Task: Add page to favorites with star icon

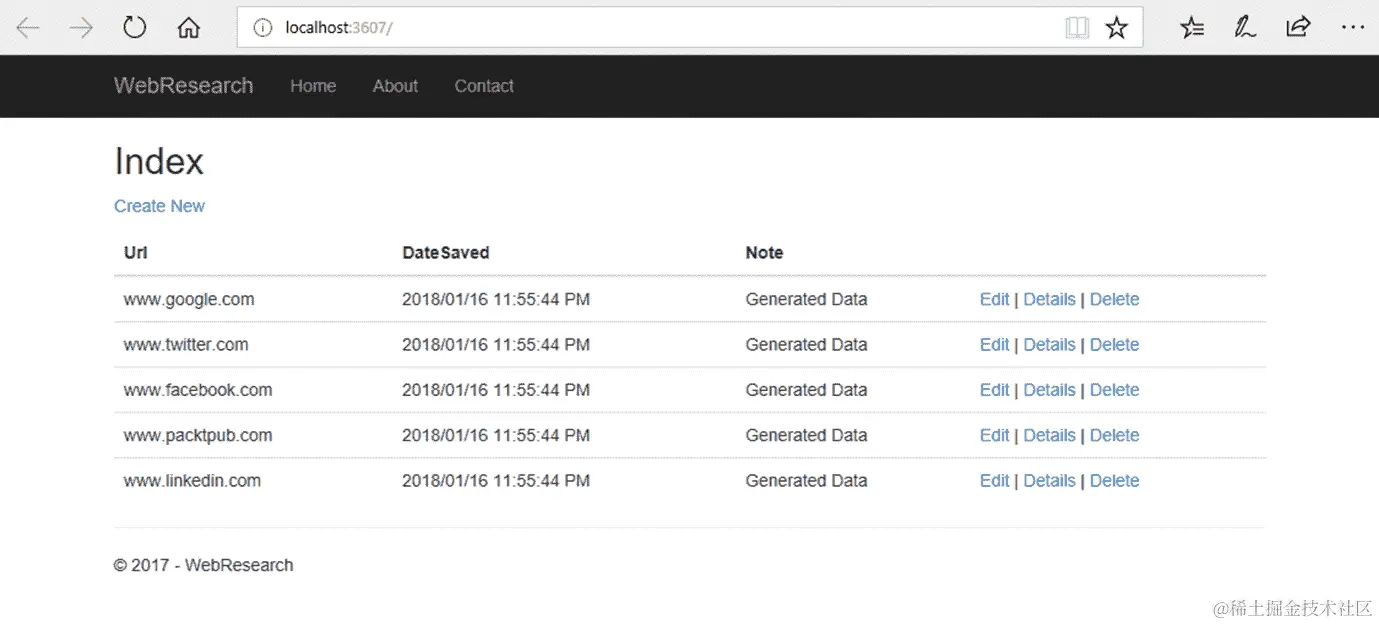Action: coord(1117,28)
